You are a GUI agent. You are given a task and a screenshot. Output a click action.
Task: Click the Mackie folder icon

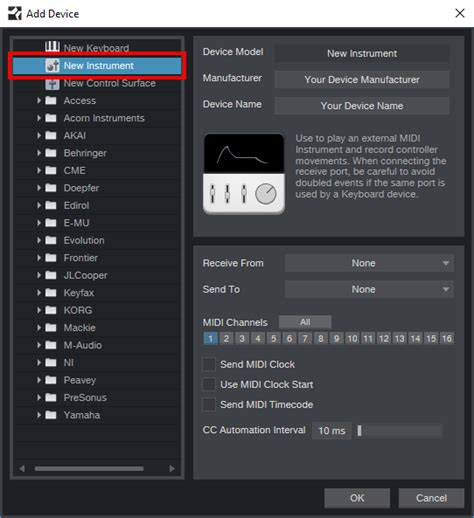point(51,327)
